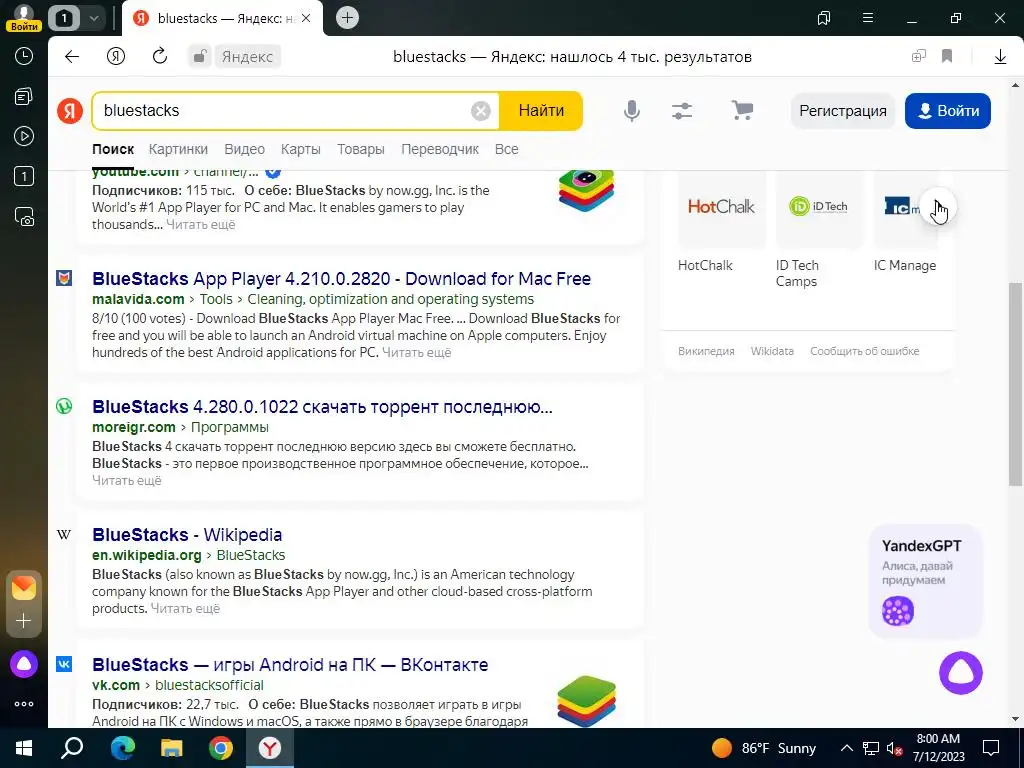Open the Wikidata source link
Image resolution: width=1024 pixels, height=768 pixels.
coord(772,351)
